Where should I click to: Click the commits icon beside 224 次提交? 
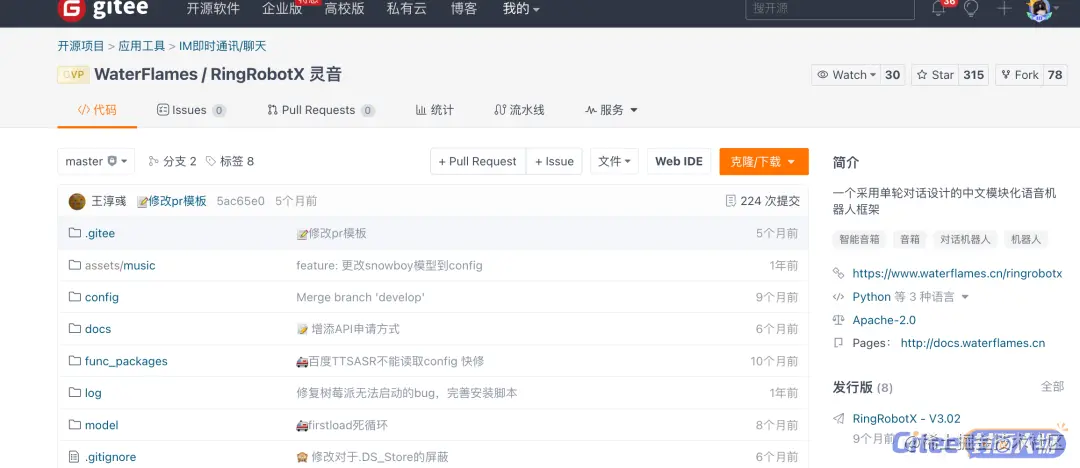731,201
